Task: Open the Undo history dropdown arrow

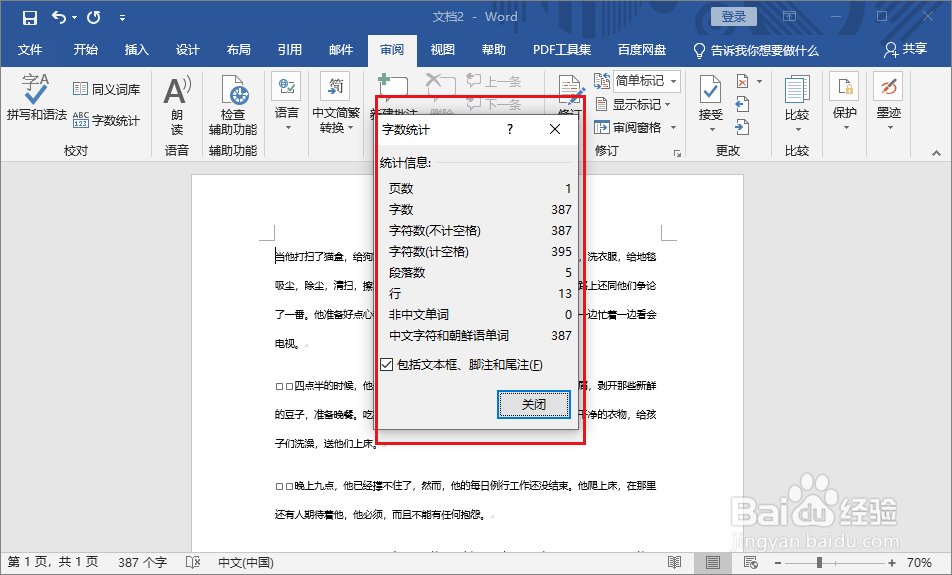Action: click(74, 17)
